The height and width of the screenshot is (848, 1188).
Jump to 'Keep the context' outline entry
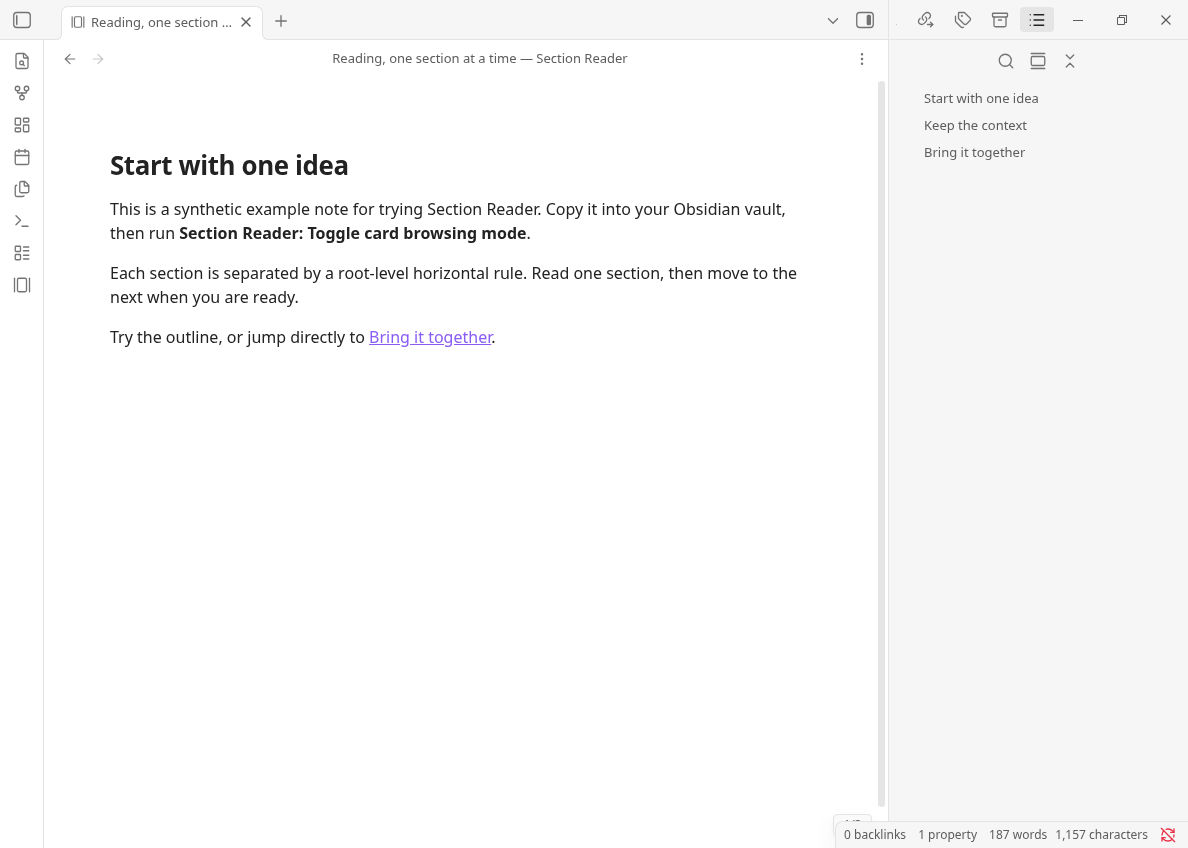pos(975,126)
